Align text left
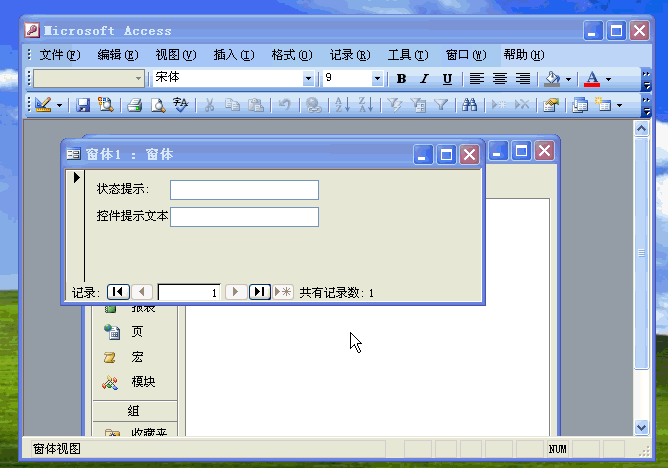 pyautogui.click(x=477, y=79)
